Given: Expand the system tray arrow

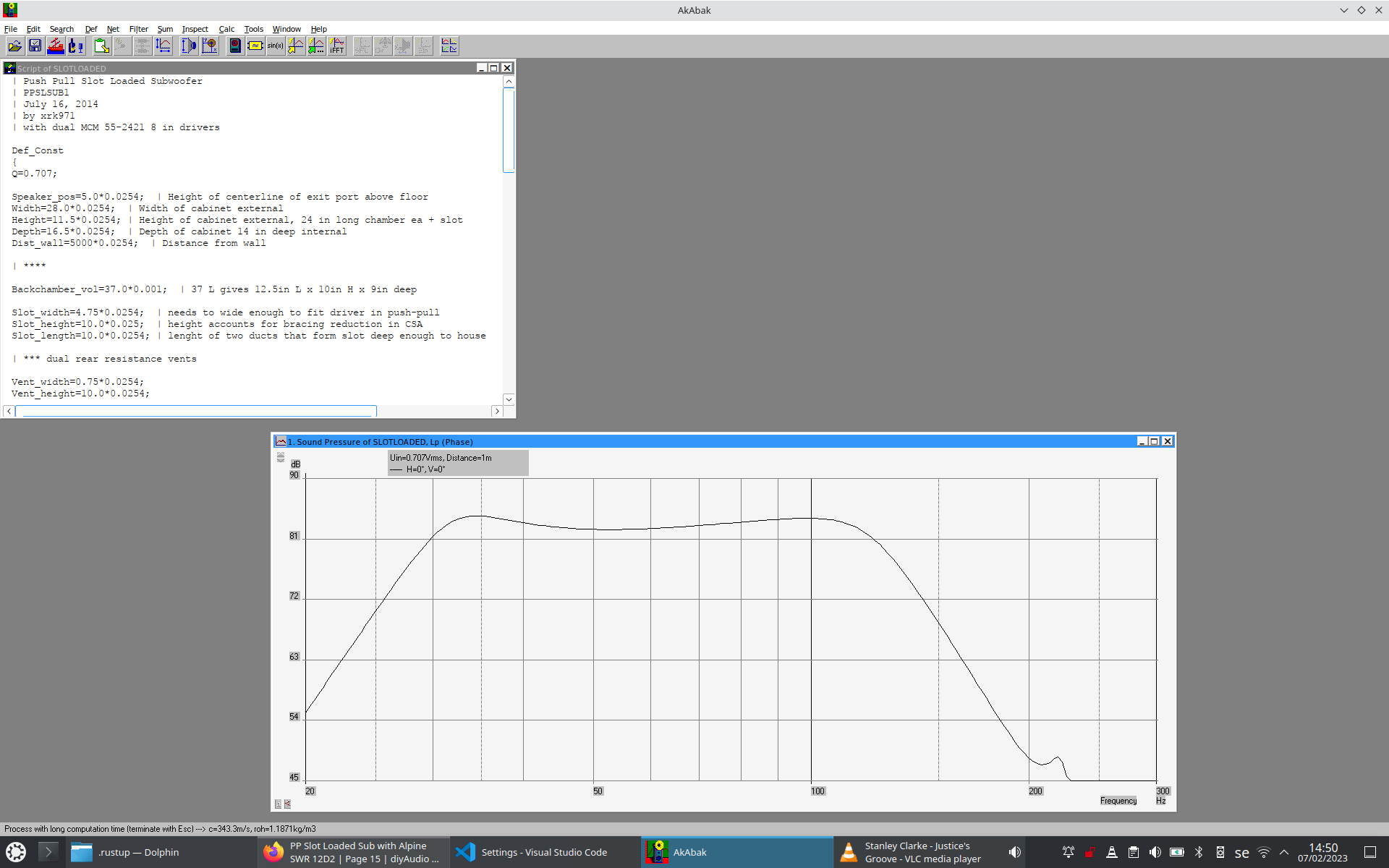Looking at the screenshot, I should pos(1284,852).
